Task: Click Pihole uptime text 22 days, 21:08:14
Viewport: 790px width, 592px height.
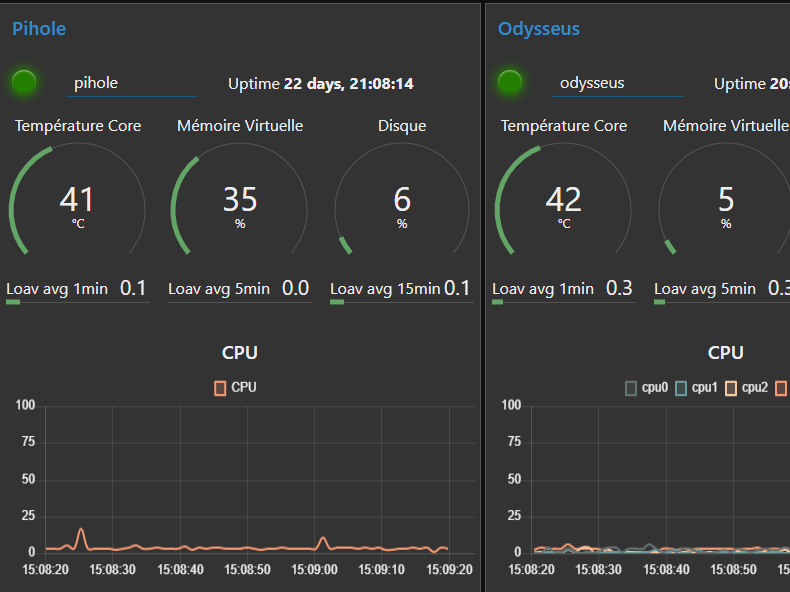Action: (x=349, y=84)
